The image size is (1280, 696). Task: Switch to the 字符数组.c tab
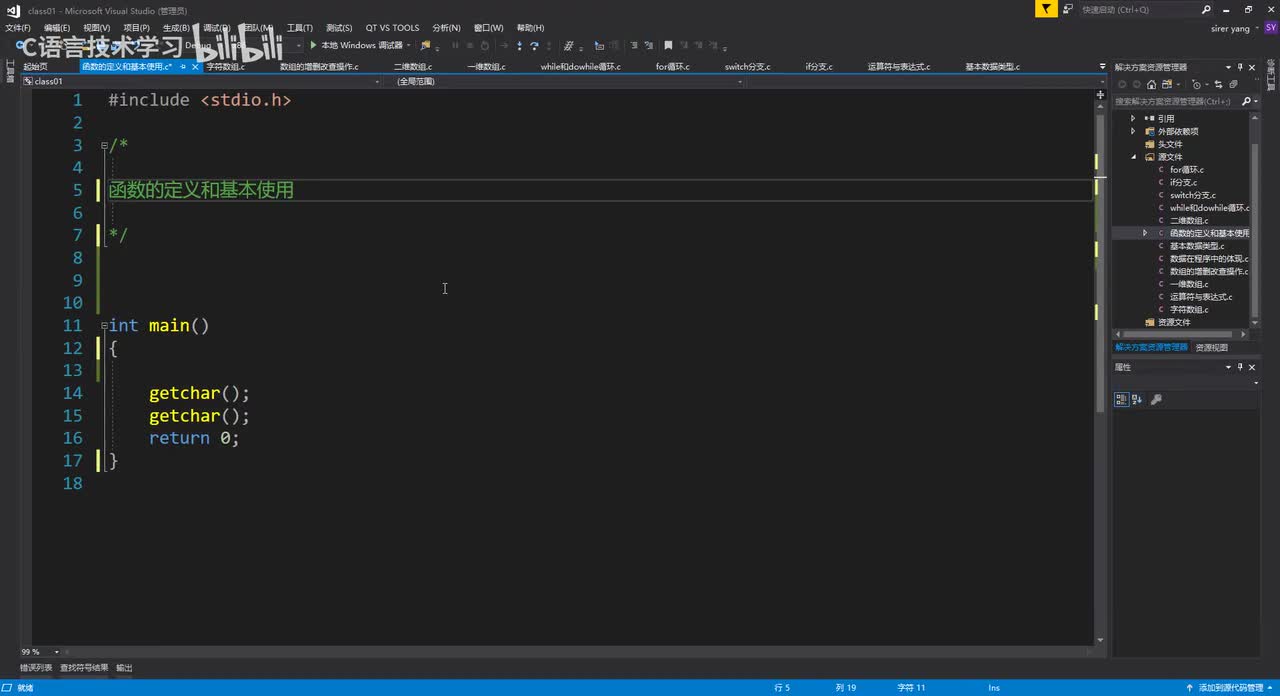coord(226,67)
